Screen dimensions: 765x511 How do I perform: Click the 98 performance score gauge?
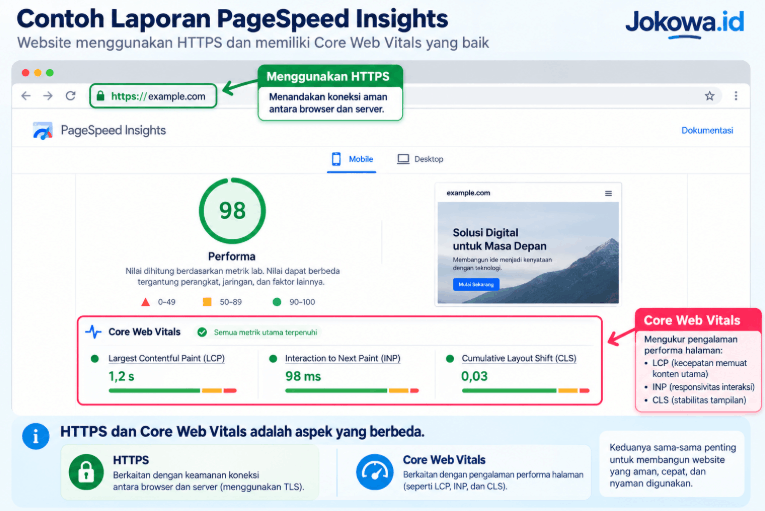tap(232, 211)
